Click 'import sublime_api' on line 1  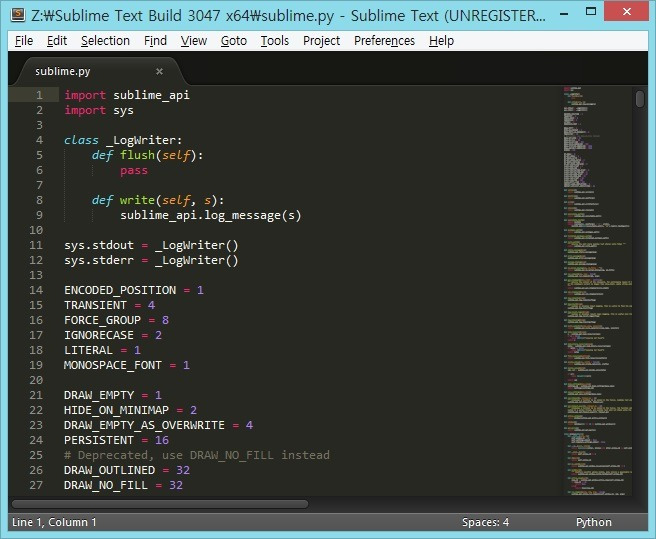point(127,95)
